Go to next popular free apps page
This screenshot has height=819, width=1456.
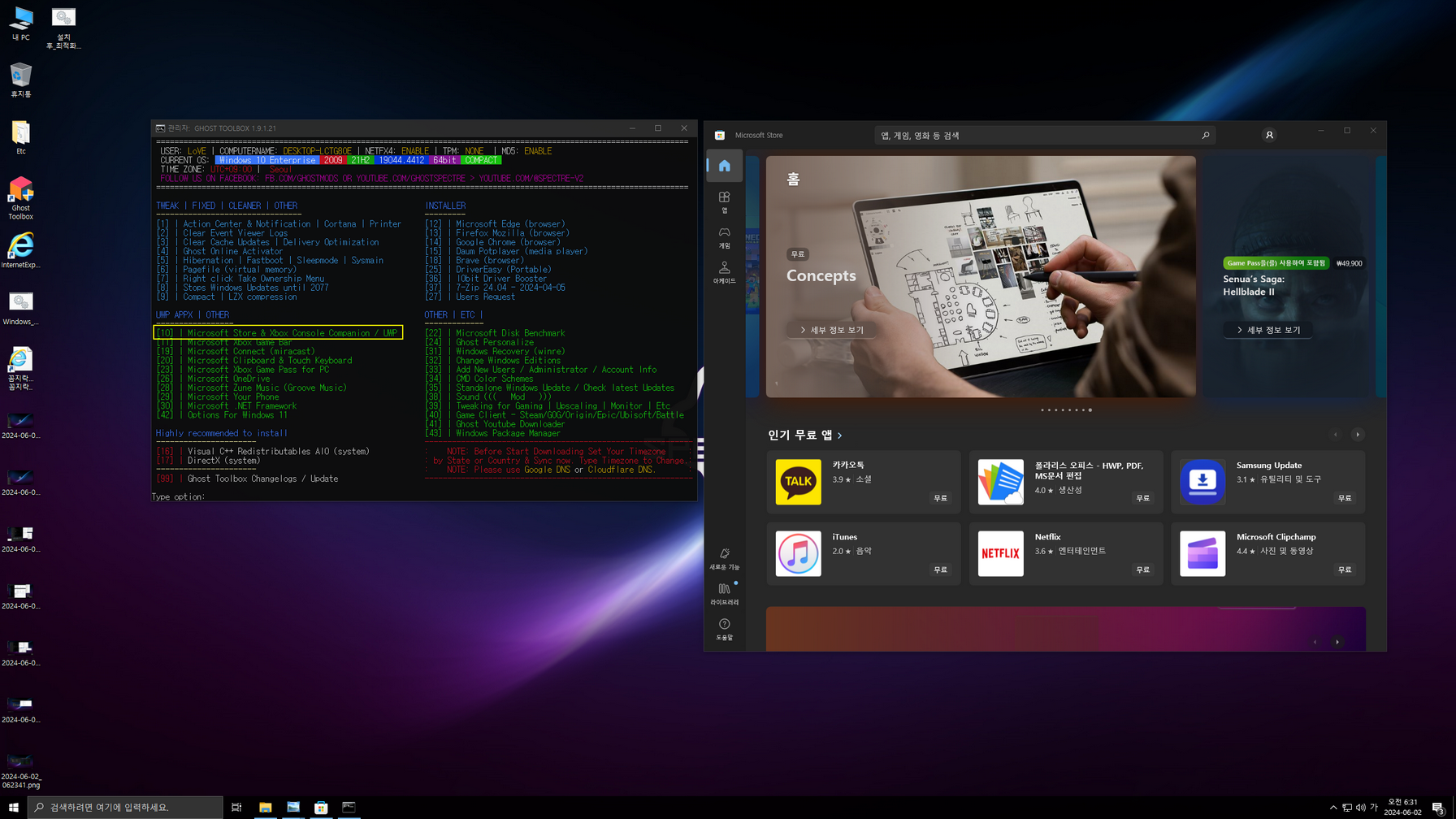[1357, 435]
